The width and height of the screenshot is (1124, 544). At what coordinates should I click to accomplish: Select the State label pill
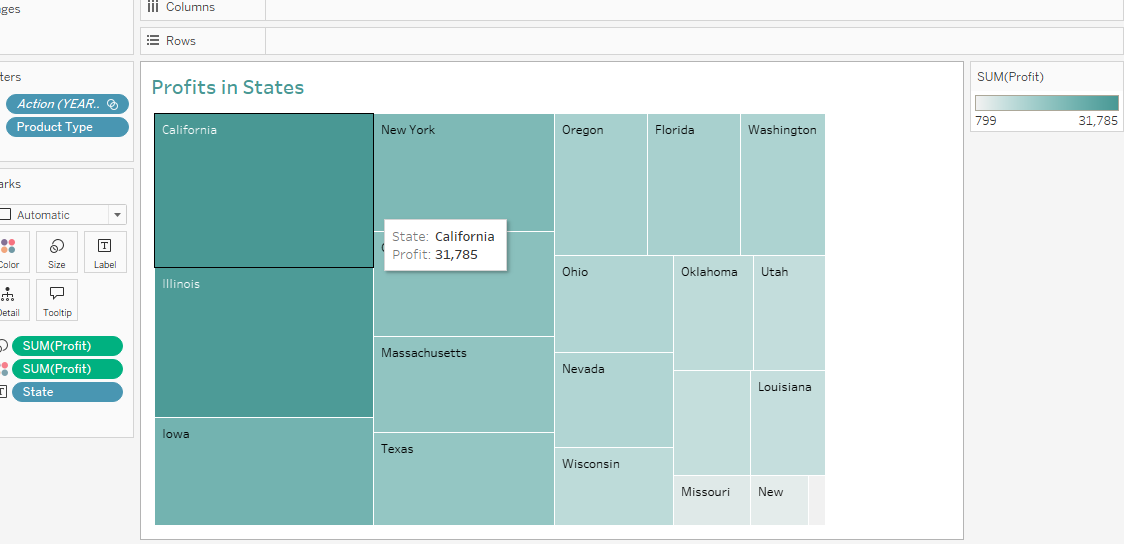pyautogui.click(x=67, y=392)
